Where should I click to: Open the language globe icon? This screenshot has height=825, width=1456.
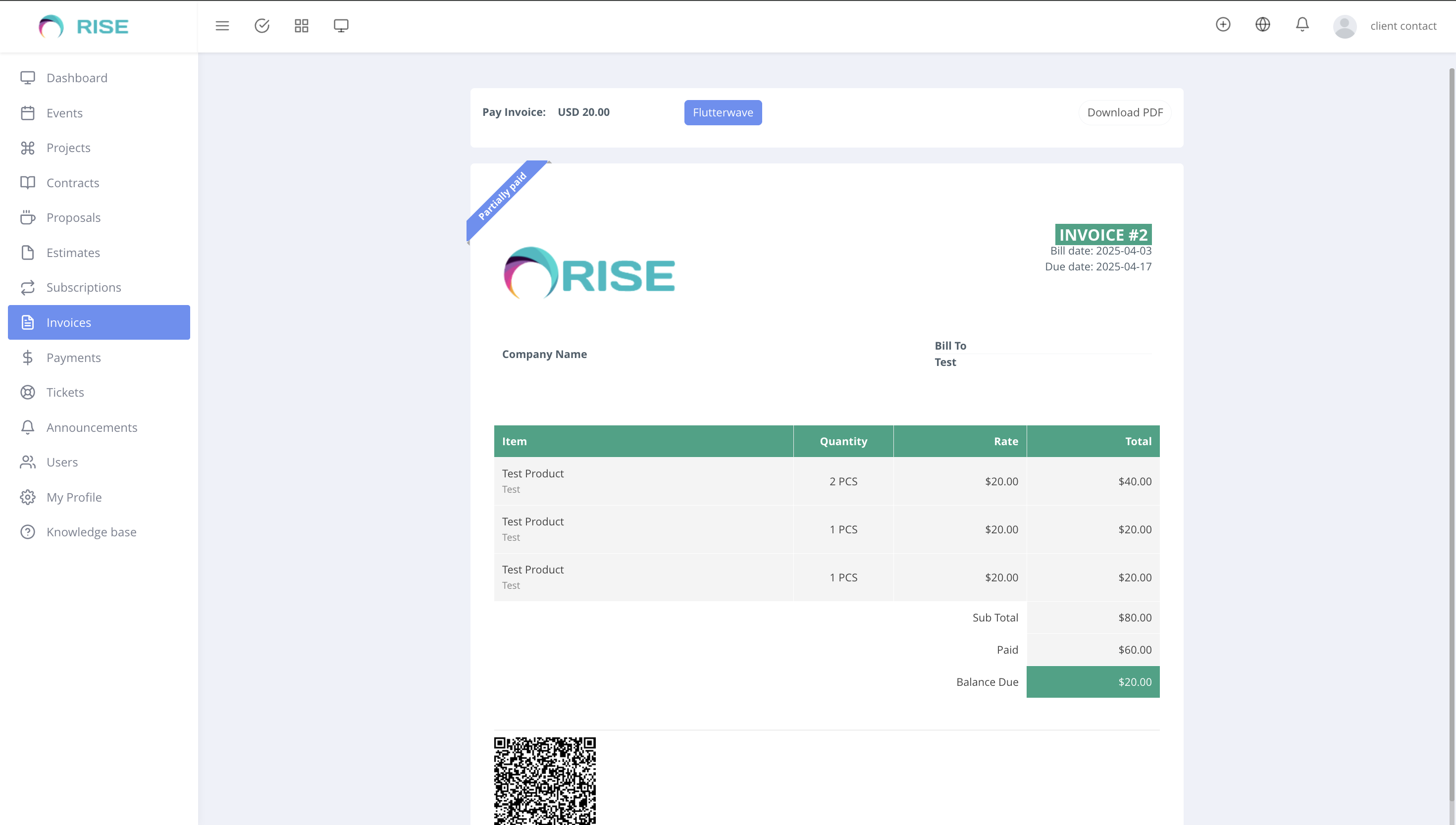pos(1262,24)
